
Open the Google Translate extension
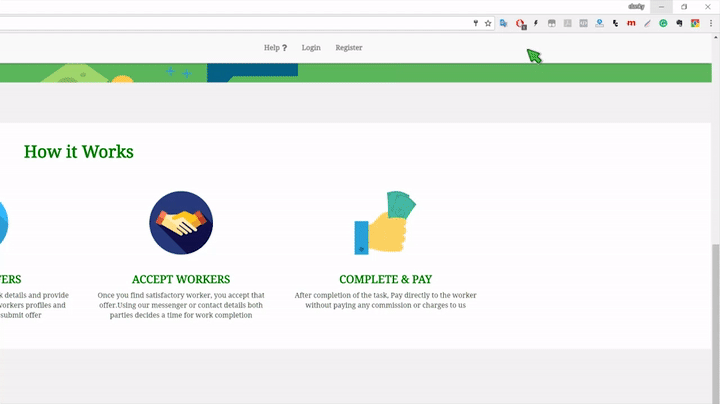504,23
